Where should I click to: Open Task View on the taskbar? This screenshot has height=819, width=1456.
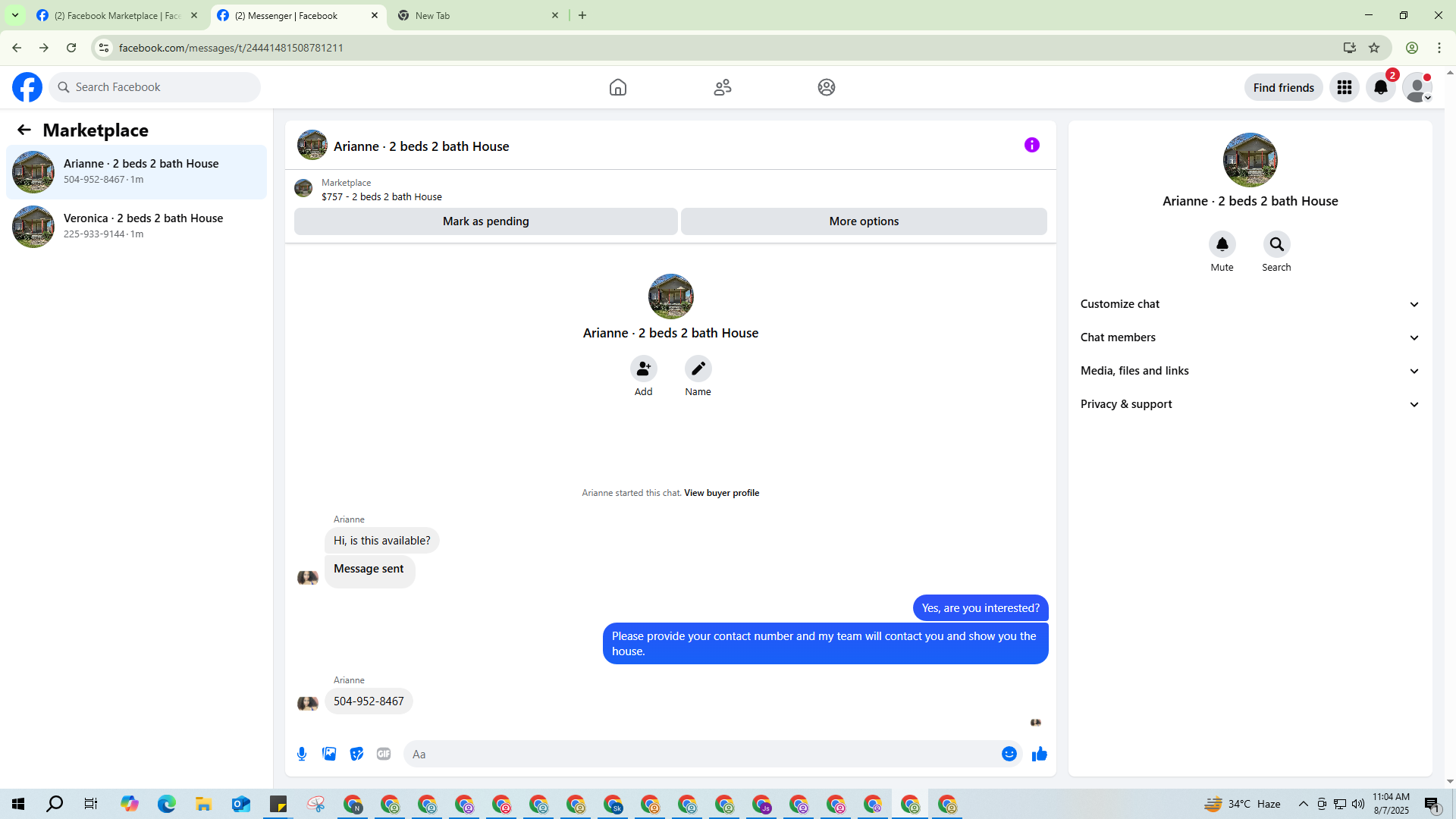(x=91, y=804)
